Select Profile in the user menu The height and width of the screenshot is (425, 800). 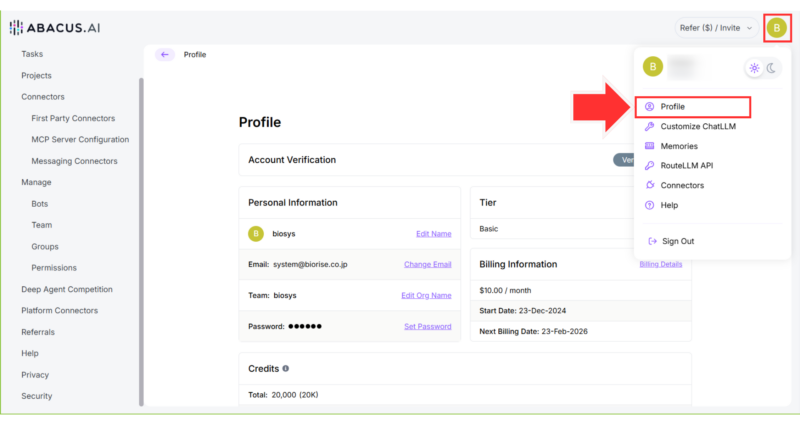pyautogui.click(x=672, y=106)
